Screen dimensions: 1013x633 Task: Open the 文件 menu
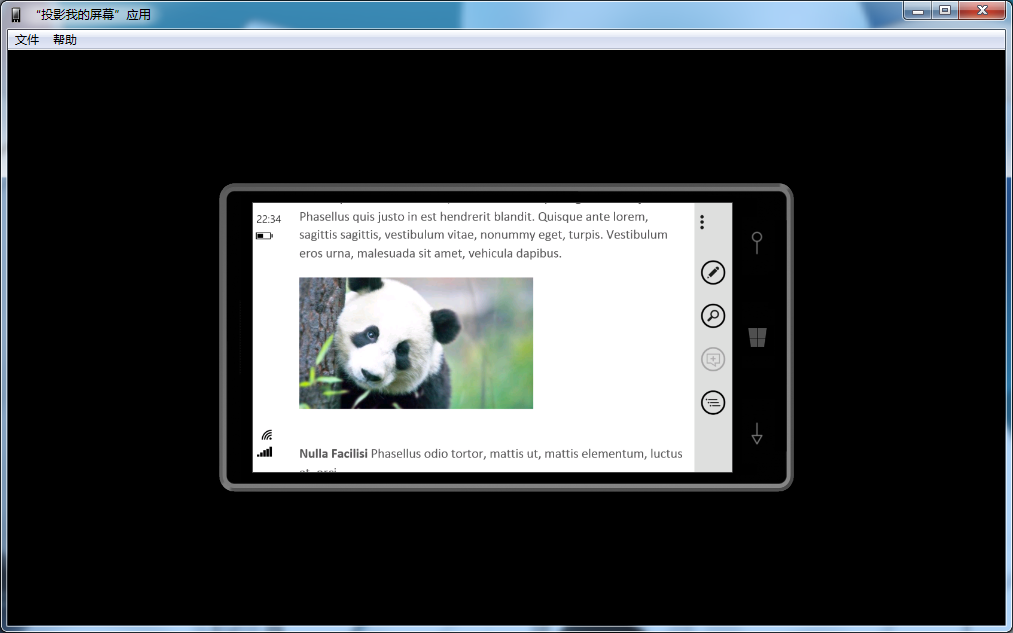tap(27, 40)
